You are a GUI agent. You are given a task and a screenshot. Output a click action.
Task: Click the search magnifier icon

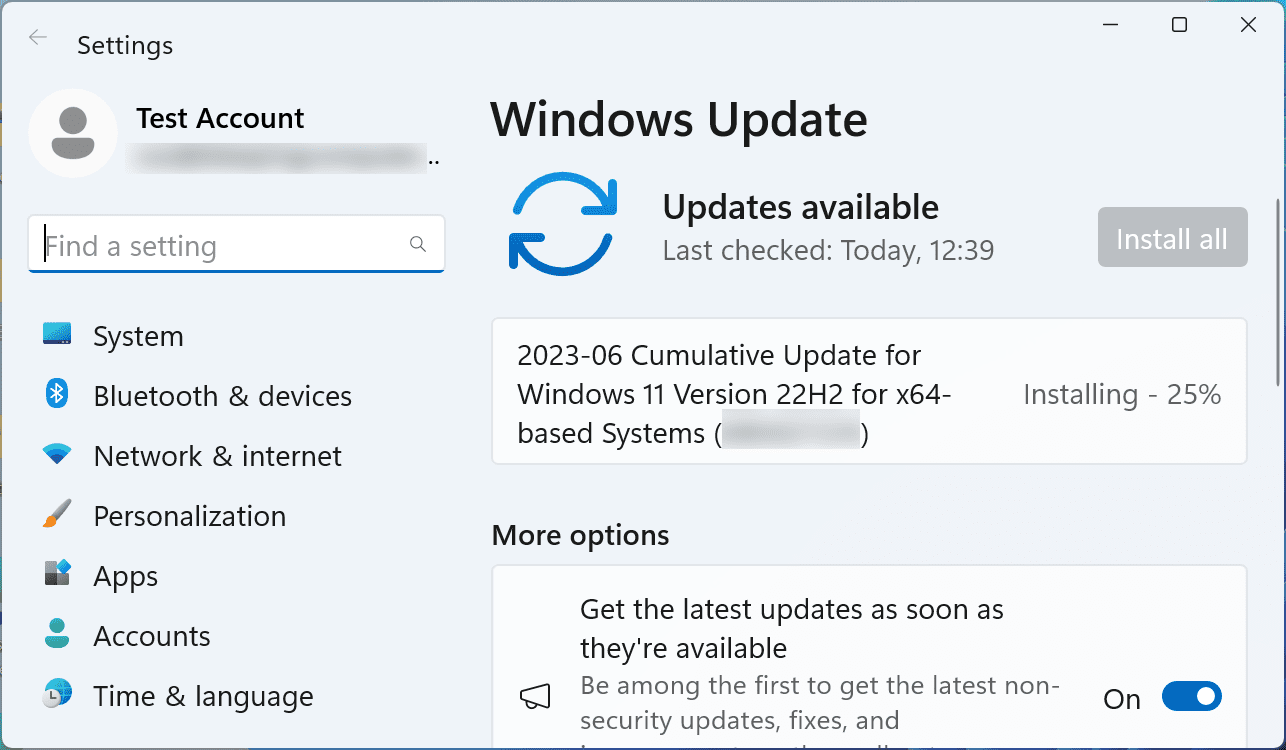click(x=417, y=244)
